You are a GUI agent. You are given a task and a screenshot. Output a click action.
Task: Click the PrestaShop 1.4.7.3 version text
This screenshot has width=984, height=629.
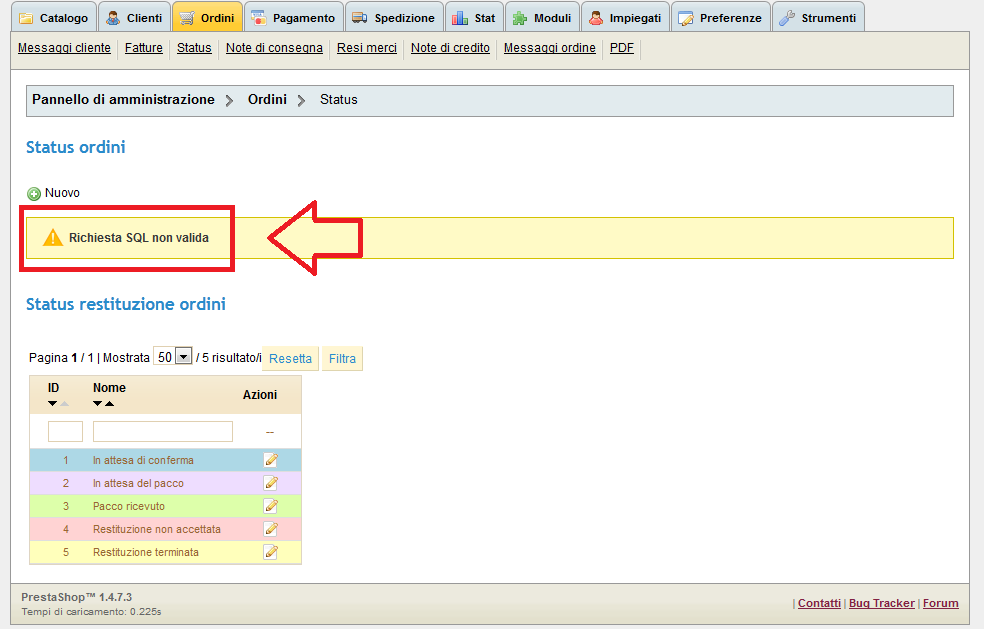[77, 597]
